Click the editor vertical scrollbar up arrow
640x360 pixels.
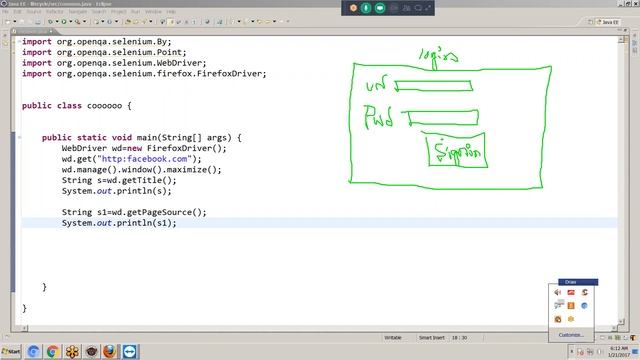tap(621, 40)
